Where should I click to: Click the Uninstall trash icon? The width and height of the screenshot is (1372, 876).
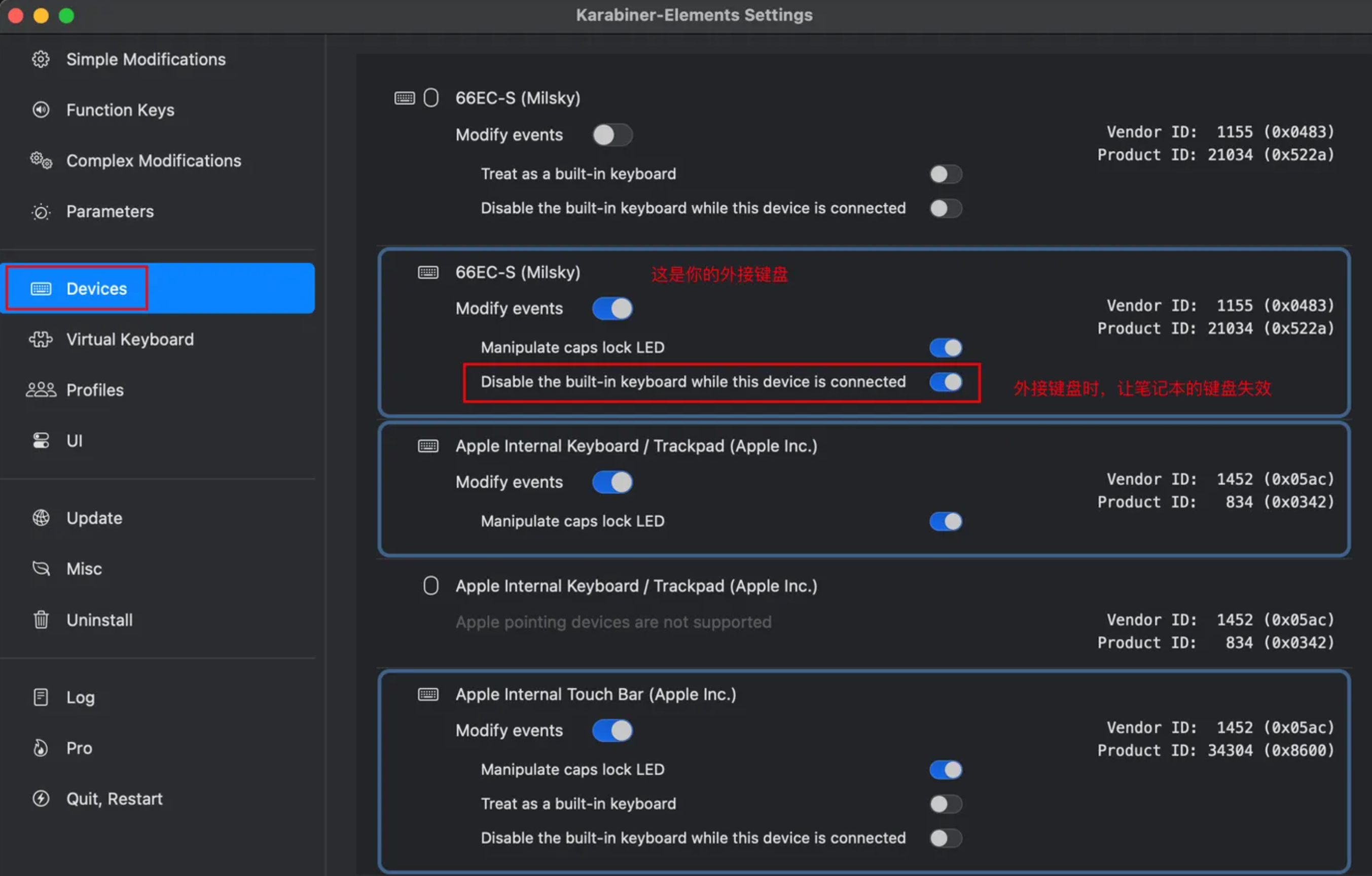tap(41, 619)
